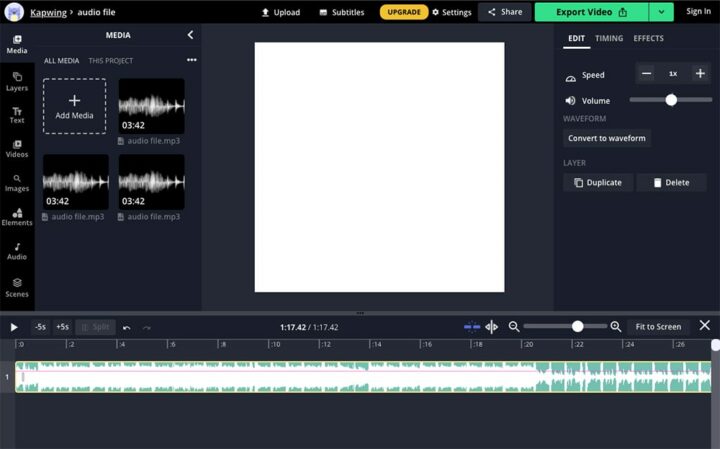Click the Duplicate layer button
720x449 pixels.
pyautogui.click(x=598, y=182)
